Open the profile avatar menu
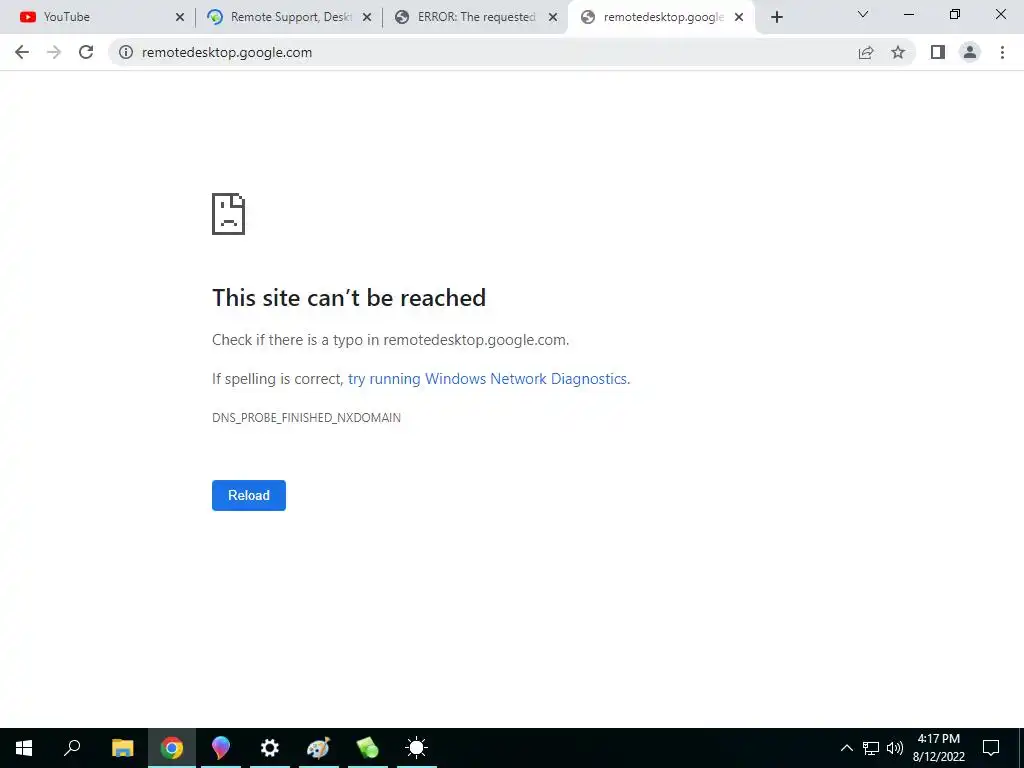 (x=970, y=52)
